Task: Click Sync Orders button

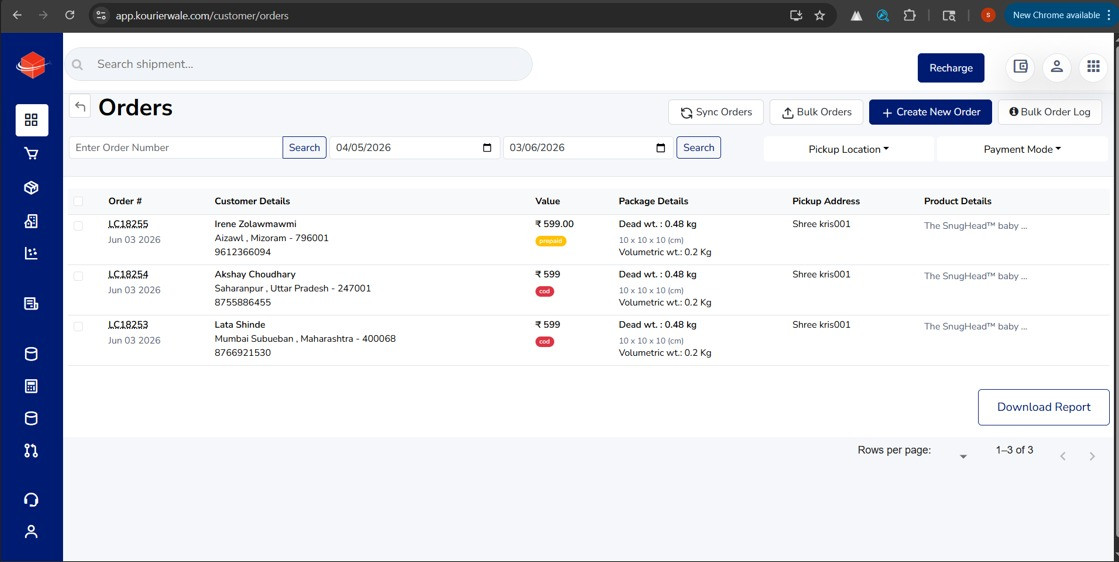Action: 716,112
